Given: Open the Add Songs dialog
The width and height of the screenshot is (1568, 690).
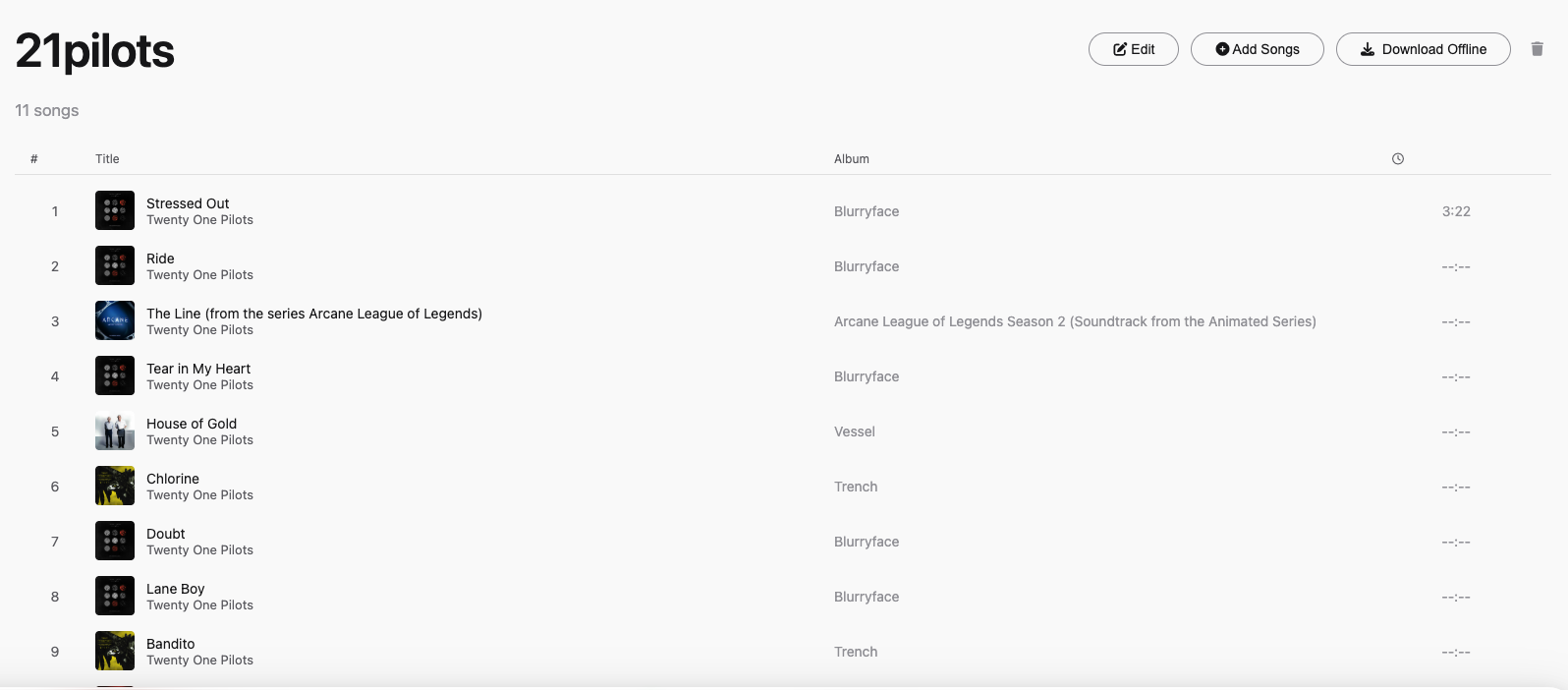Looking at the screenshot, I should tap(1257, 49).
